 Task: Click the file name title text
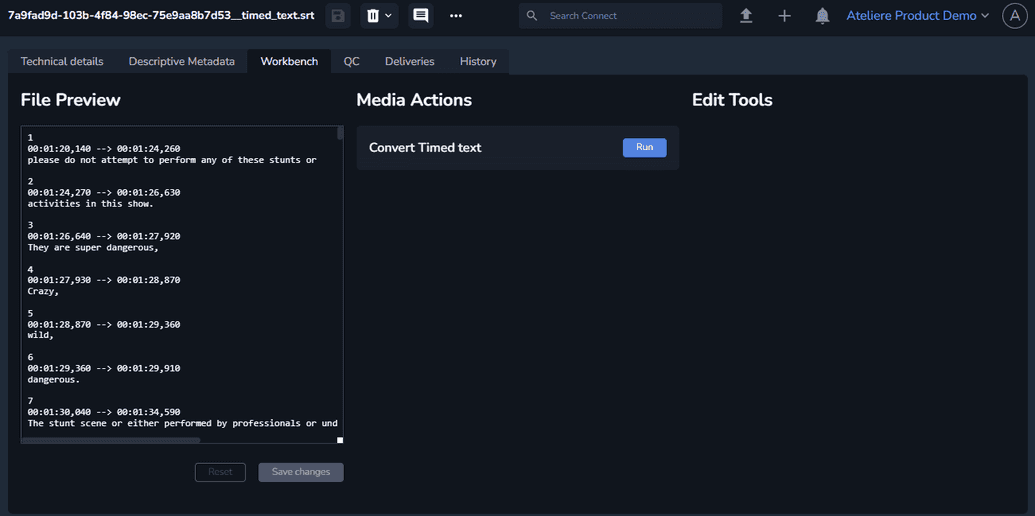[x=161, y=15]
